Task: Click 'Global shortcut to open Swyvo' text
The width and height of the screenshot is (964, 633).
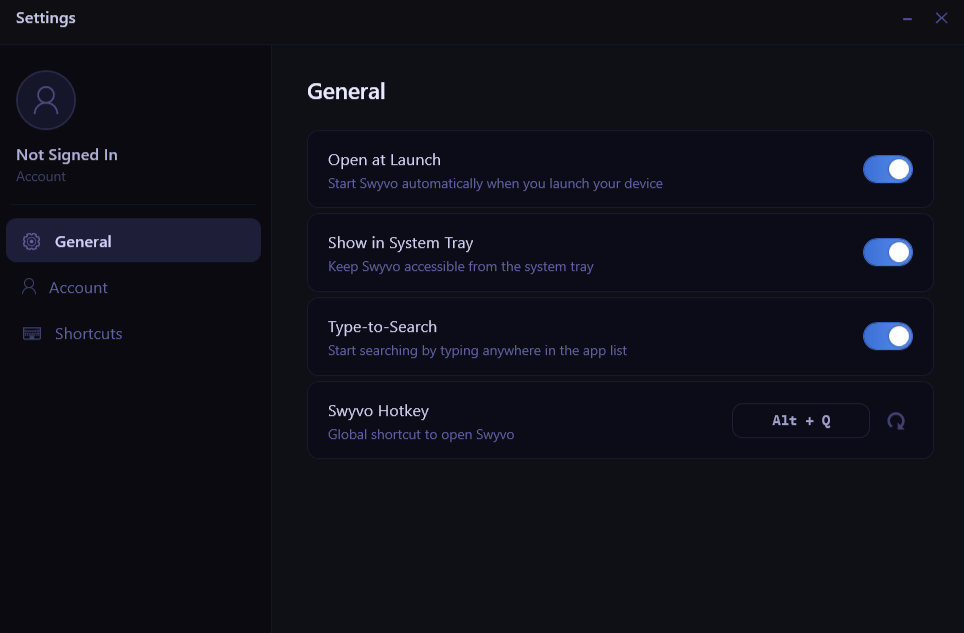Action: tap(421, 434)
